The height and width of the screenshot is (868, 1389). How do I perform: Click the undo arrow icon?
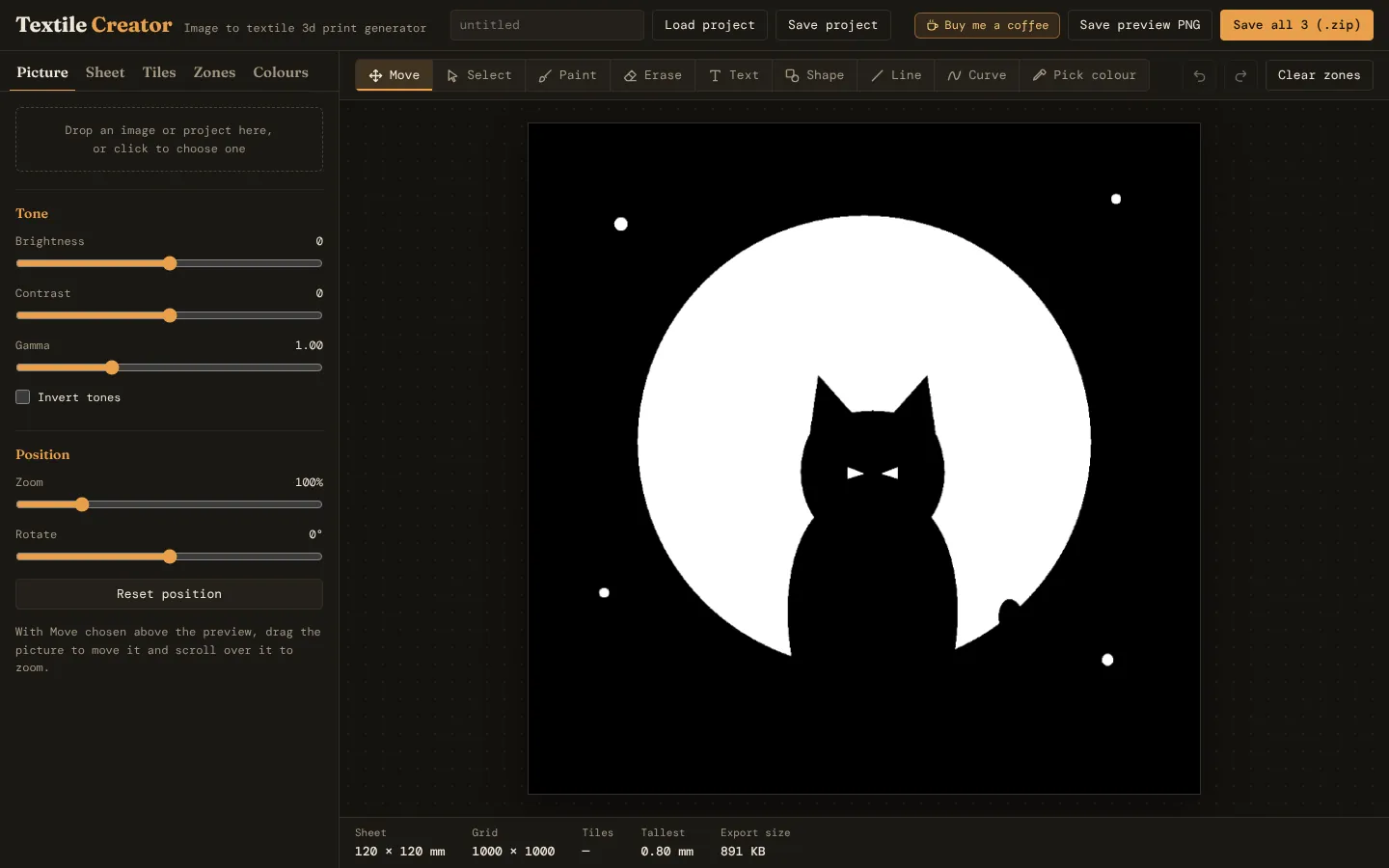point(1199,75)
